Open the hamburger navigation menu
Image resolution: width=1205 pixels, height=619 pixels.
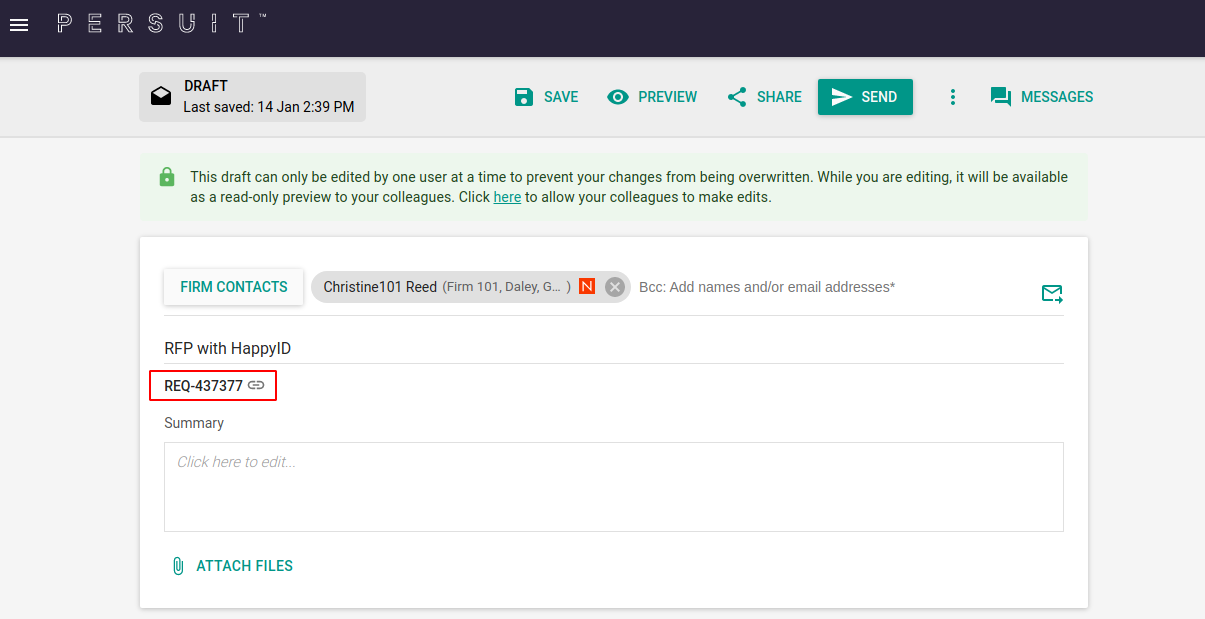(x=19, y=25)
